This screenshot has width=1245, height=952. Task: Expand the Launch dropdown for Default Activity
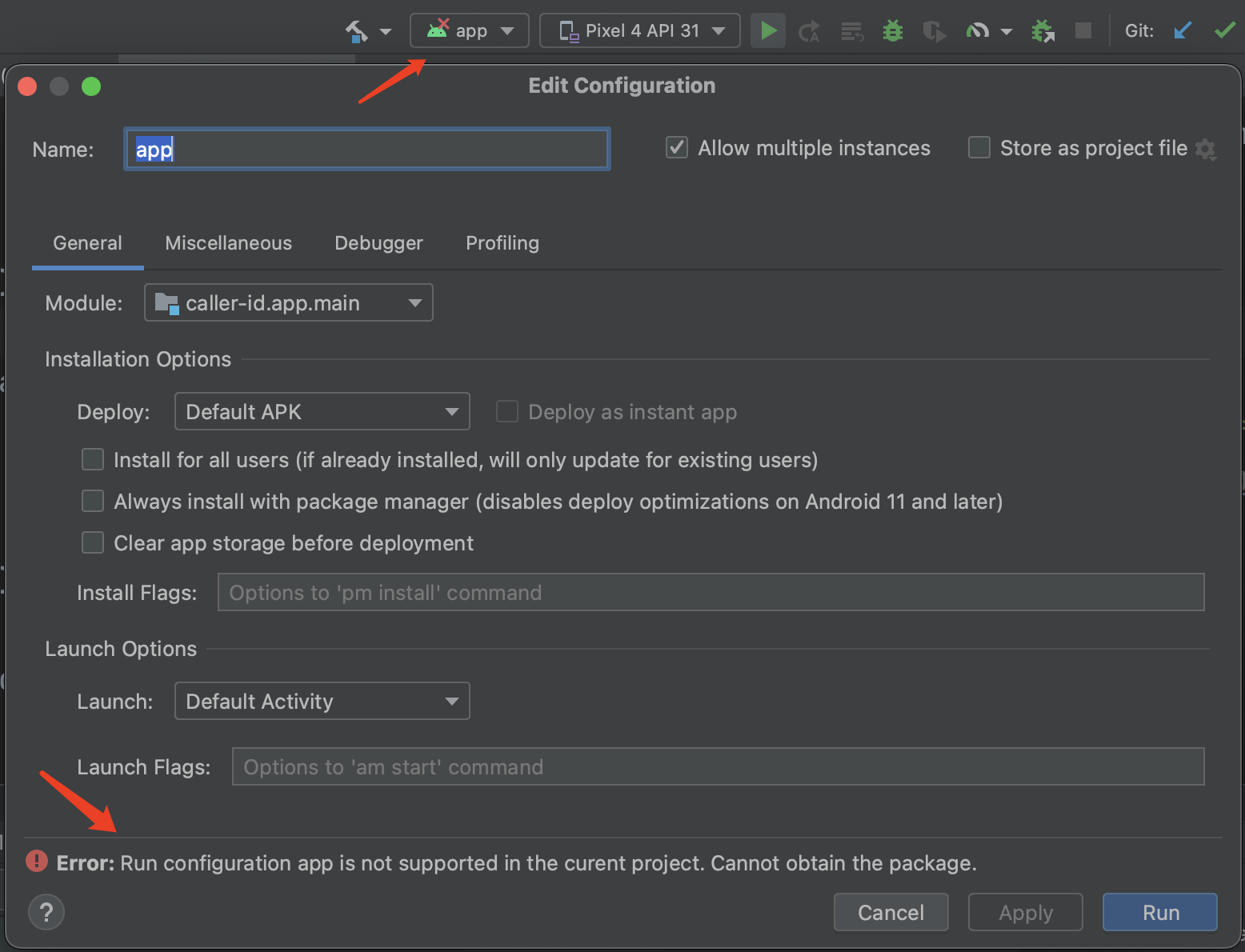[322, 701]
